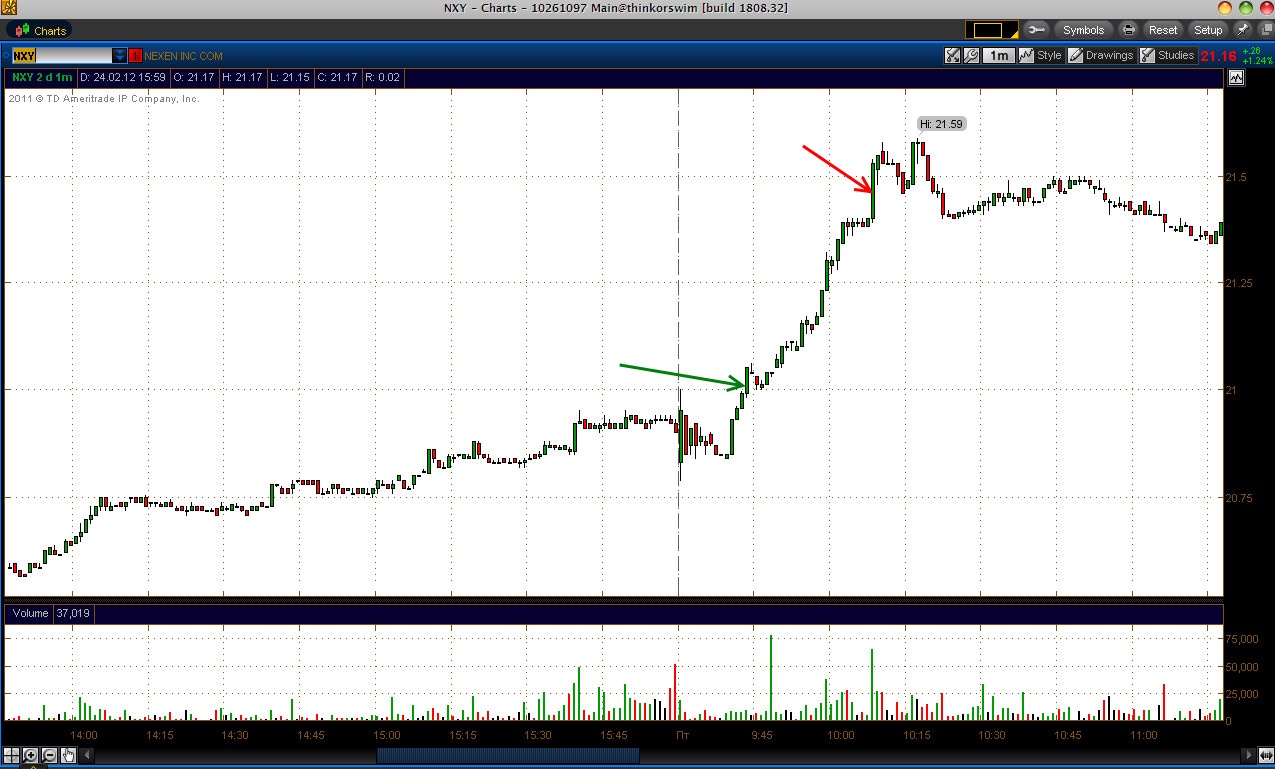Select the pan hand tool icon
Viewport: 1275px width, 769px height.
pos(68,755)
